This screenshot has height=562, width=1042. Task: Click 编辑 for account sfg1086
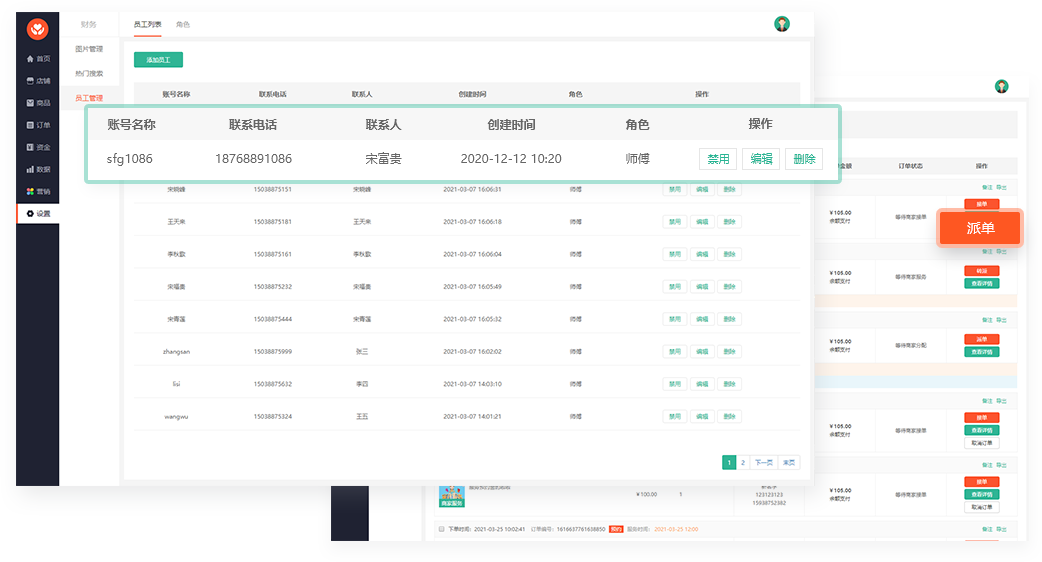tap(761, 159)
